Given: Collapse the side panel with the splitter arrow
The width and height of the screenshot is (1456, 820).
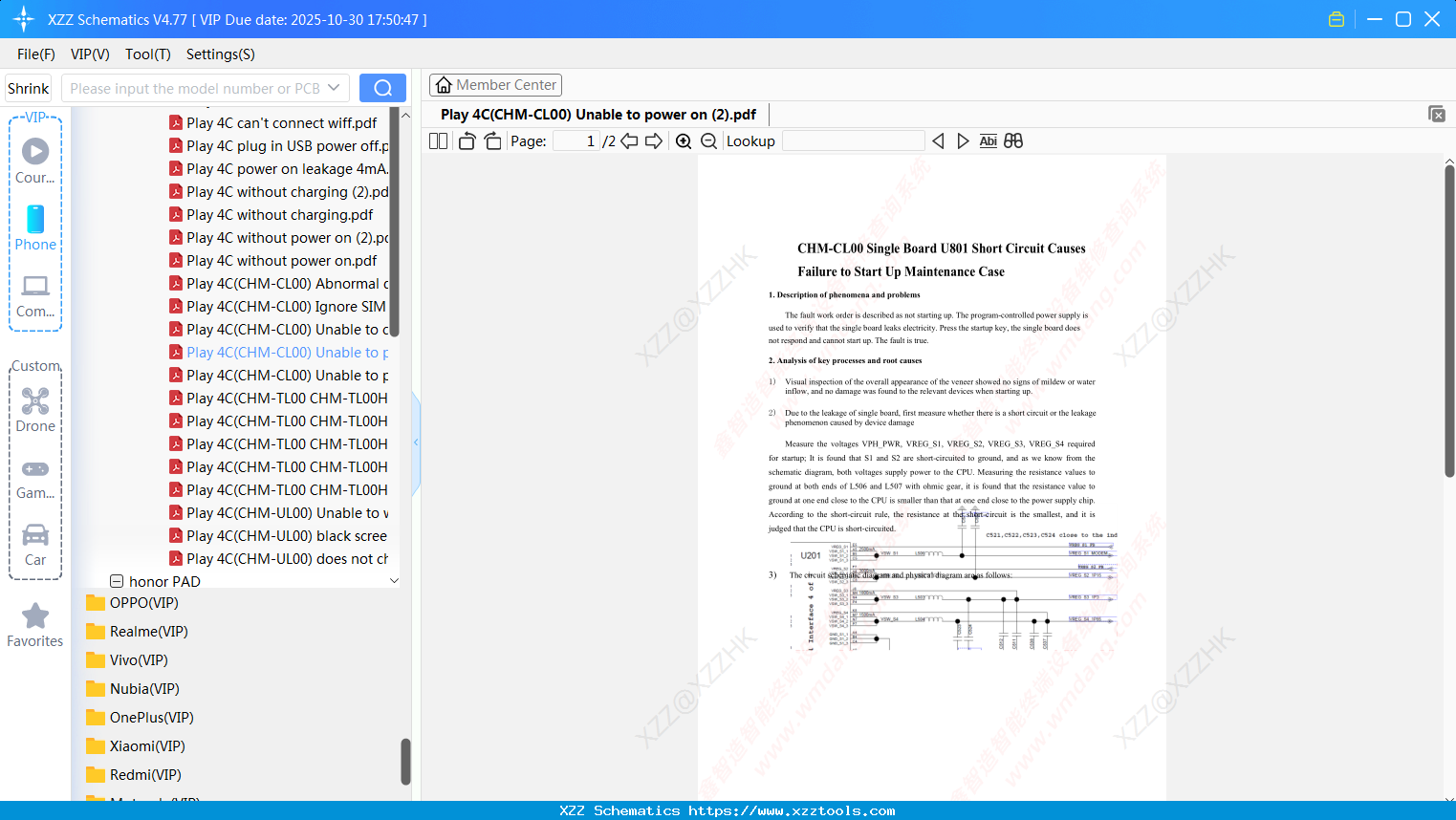Looking at the screenshot, I should point(416,442).
